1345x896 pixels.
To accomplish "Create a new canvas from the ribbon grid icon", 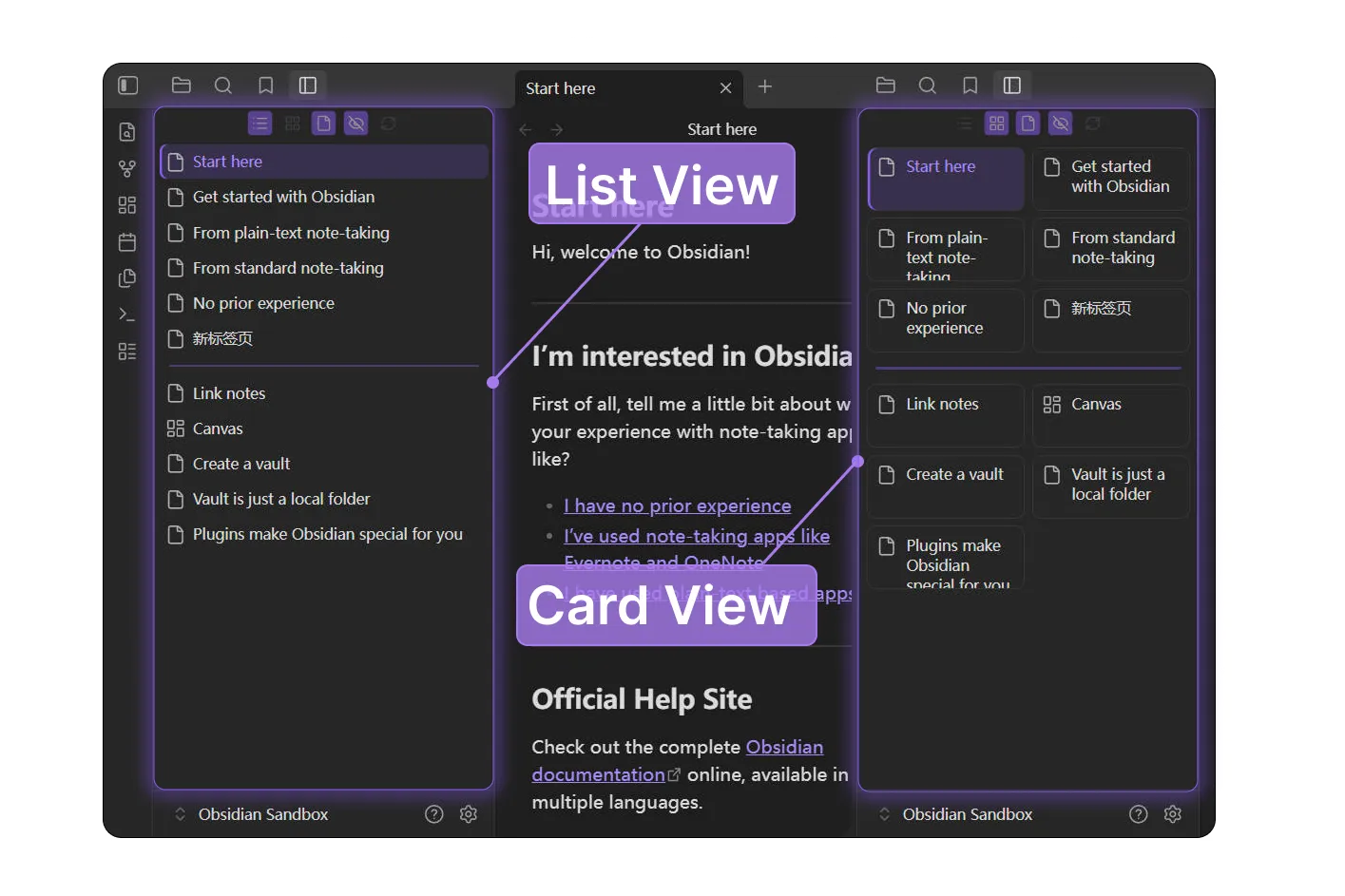I will click(x=127, y=205).
